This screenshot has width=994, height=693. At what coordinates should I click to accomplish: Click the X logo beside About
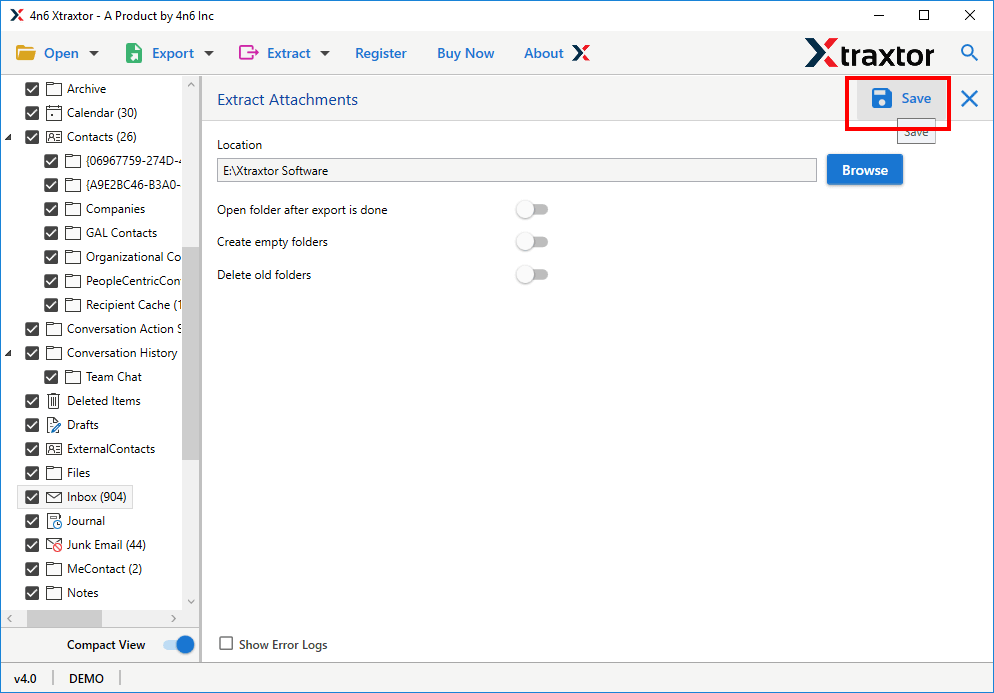581,53
